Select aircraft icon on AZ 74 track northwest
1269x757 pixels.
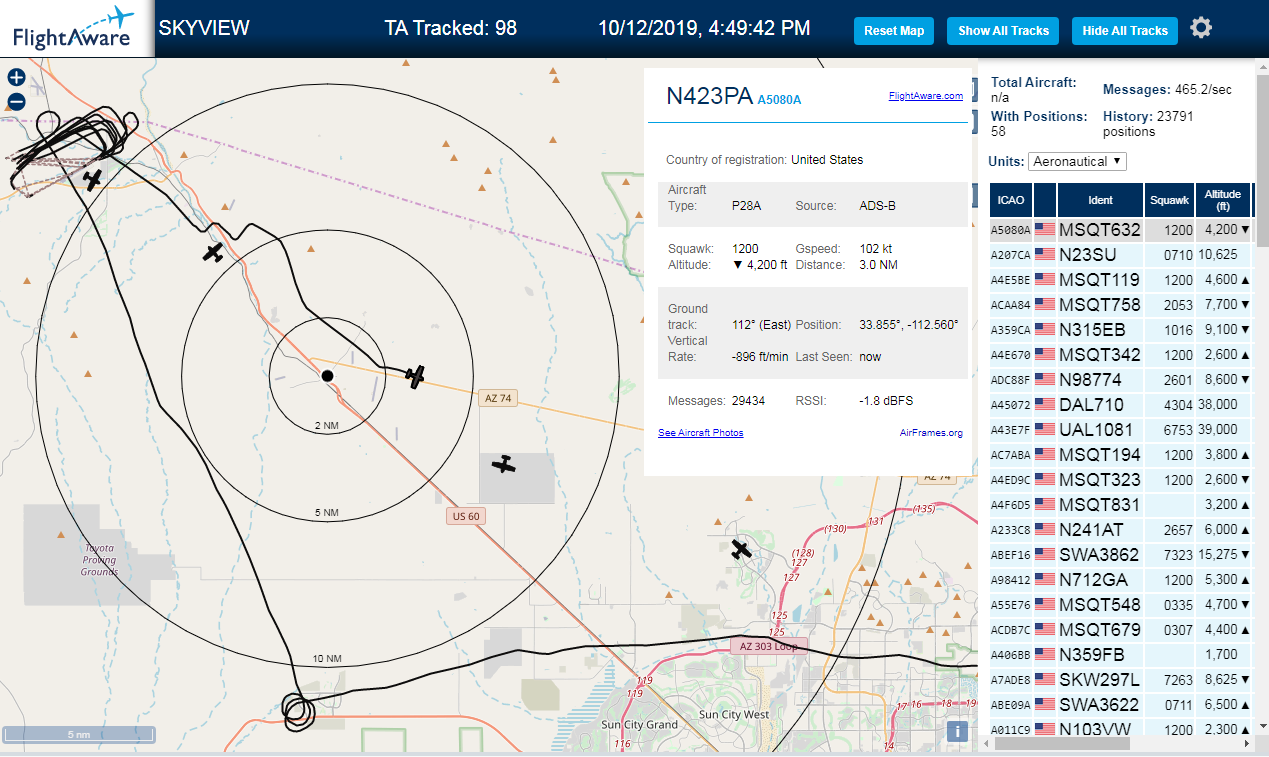click(213, 253)
